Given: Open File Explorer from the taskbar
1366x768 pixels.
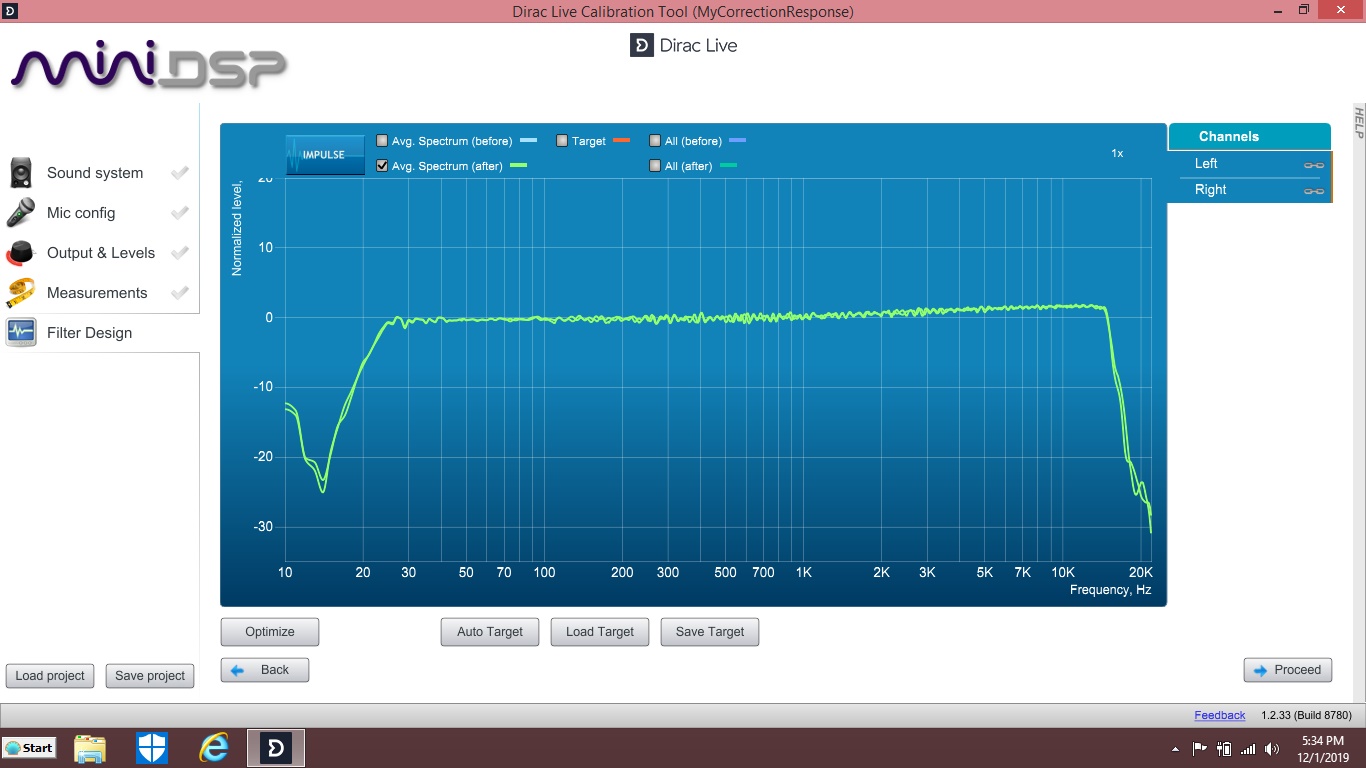Looking at the screenshot, I should [90, 748].
